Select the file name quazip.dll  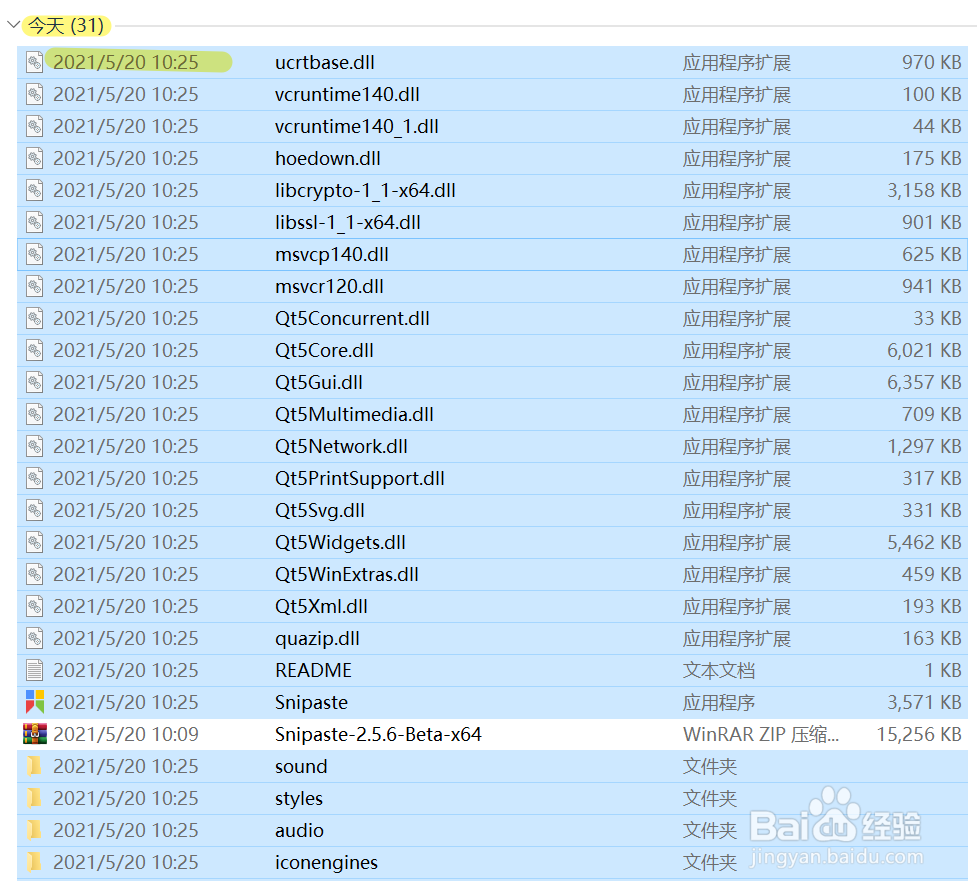317,638
